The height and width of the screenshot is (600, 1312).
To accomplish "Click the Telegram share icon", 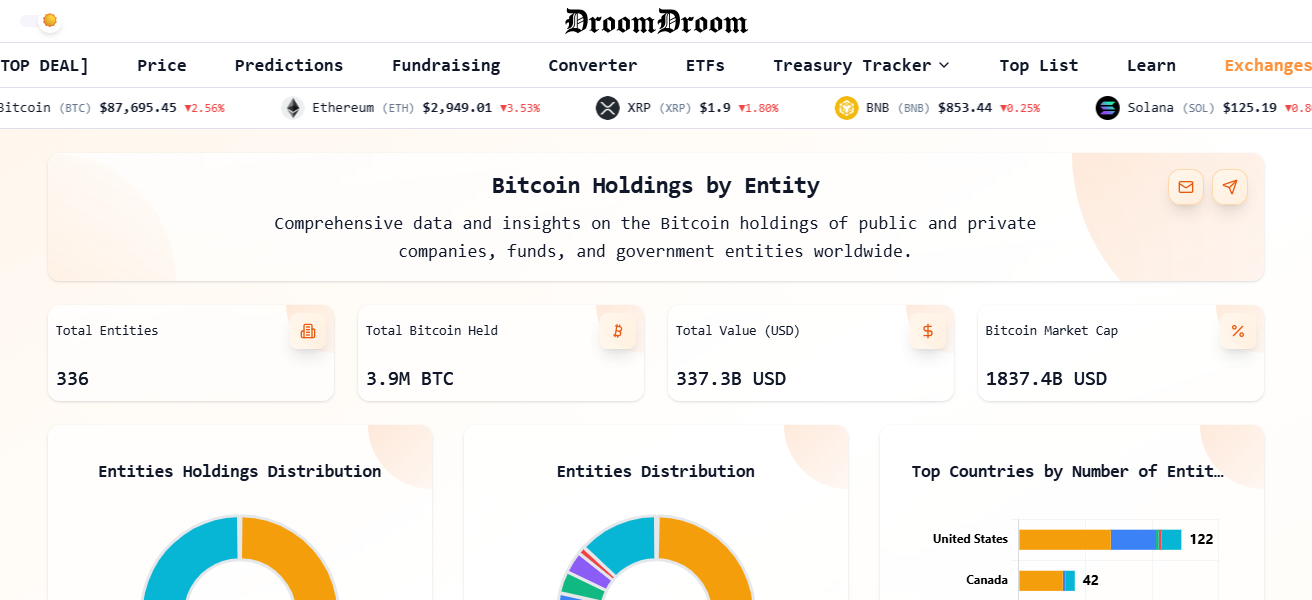I will (1230, 187).
